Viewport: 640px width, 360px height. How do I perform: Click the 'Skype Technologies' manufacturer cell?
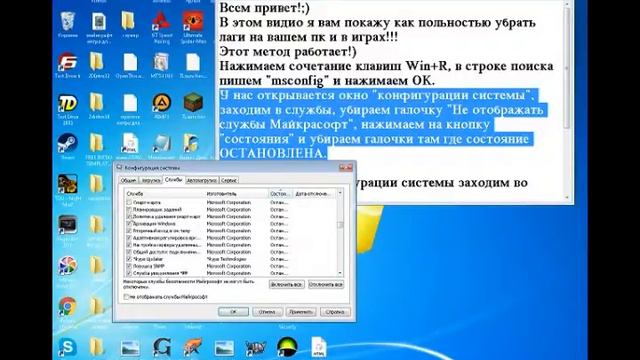click(x=227, y=259)
